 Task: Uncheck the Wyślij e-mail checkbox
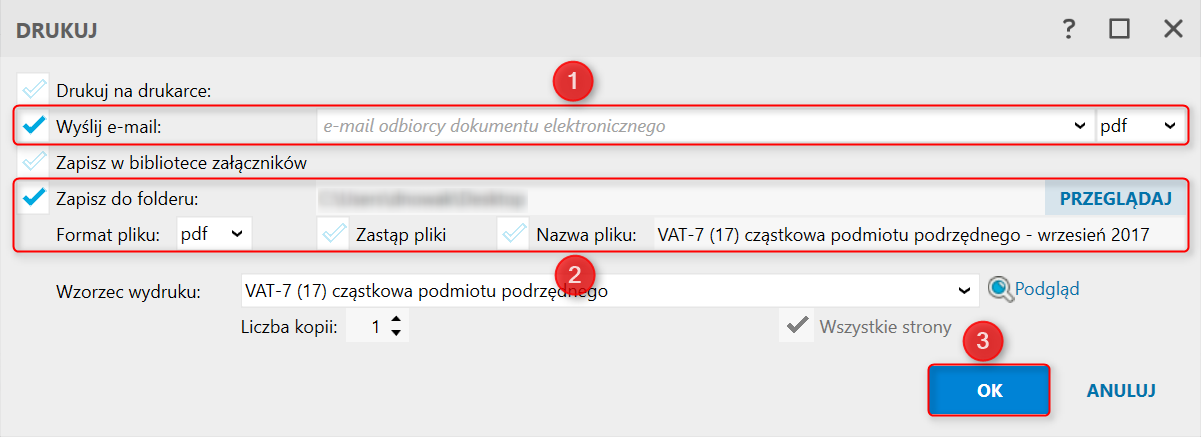tap(34, 126)
